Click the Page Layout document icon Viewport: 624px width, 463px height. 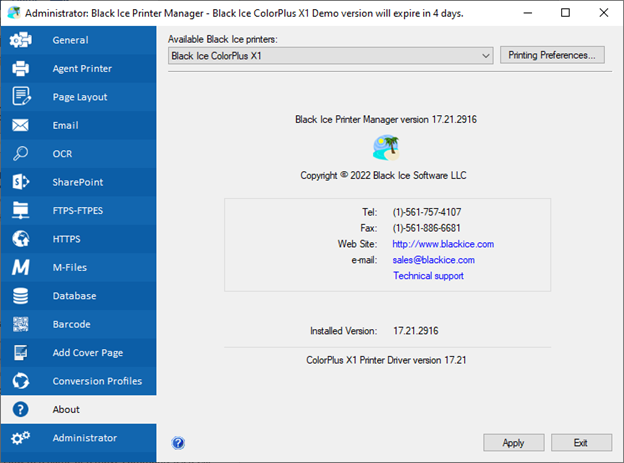point(21,97)
